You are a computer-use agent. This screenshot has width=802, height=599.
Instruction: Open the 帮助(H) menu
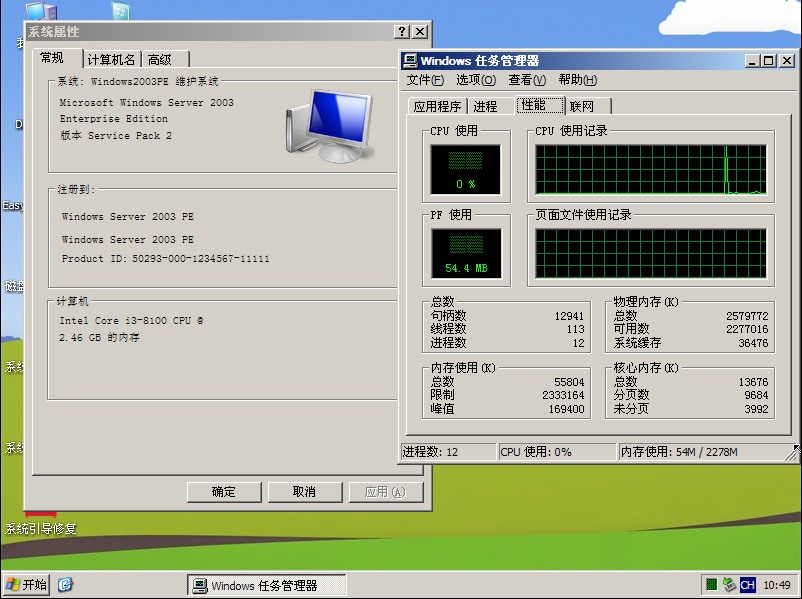click(577, 80)
